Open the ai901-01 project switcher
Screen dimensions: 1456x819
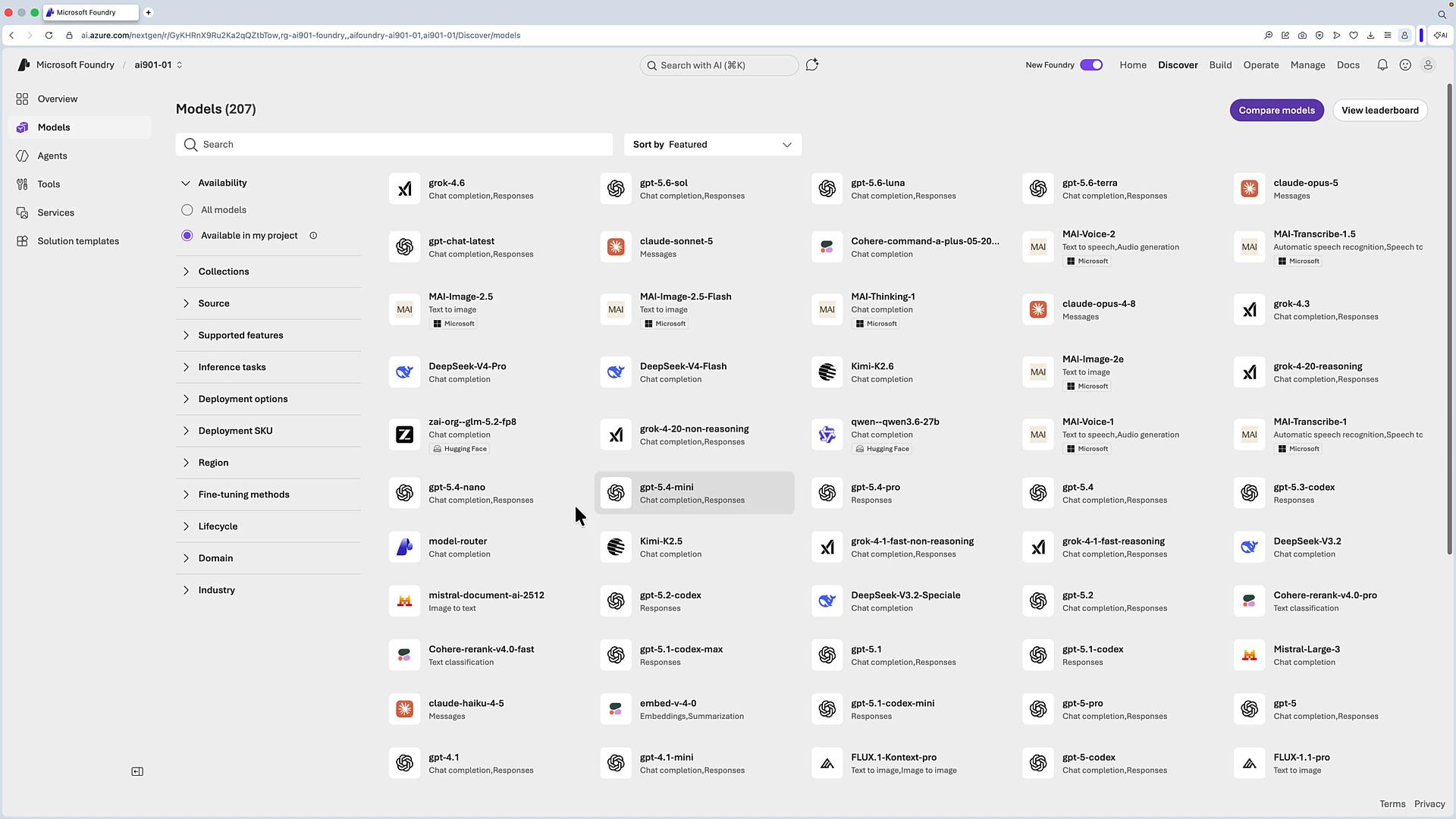click(x=158, y=65)
